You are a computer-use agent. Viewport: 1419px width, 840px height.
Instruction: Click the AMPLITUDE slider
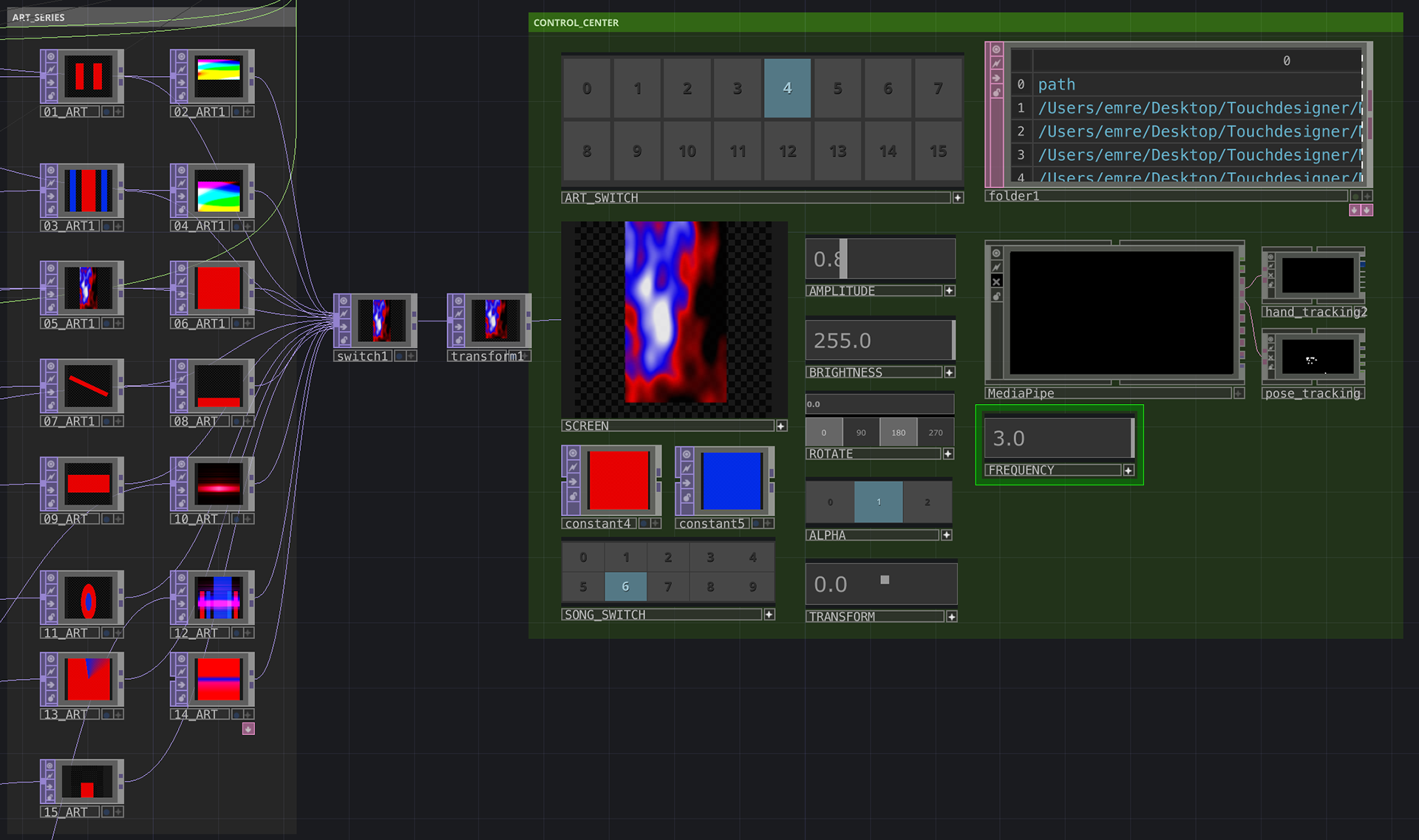click(880, 259)
